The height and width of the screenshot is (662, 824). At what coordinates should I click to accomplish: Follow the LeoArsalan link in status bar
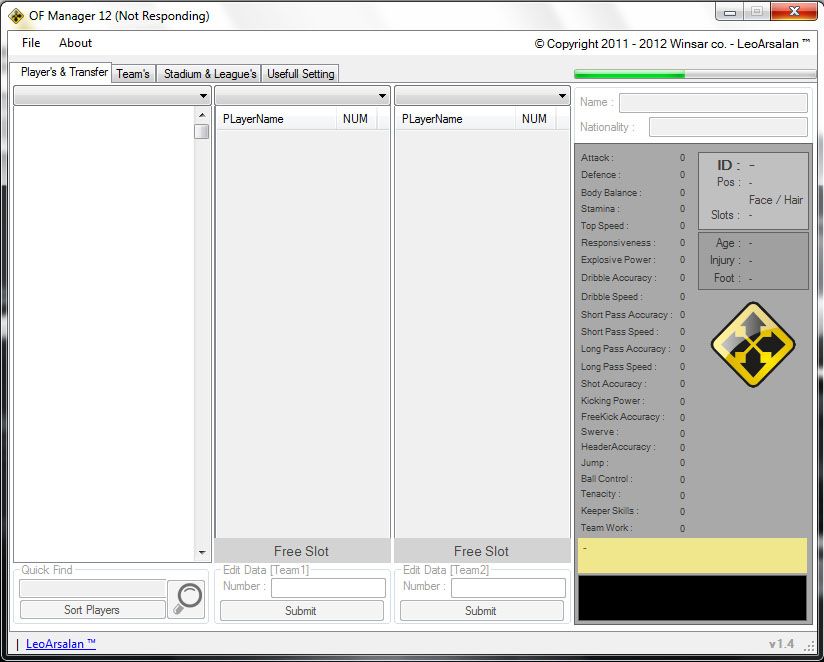[x=61, y=644]
